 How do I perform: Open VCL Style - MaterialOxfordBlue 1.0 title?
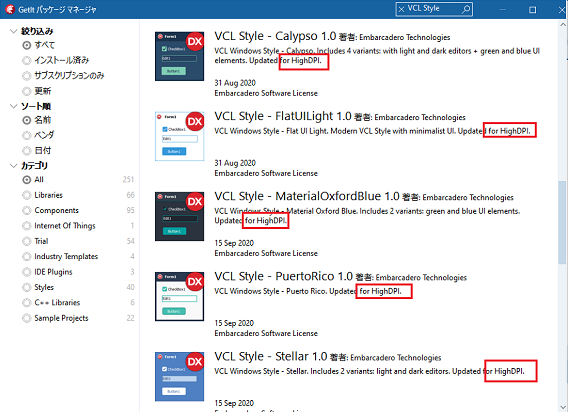[307, 196]
